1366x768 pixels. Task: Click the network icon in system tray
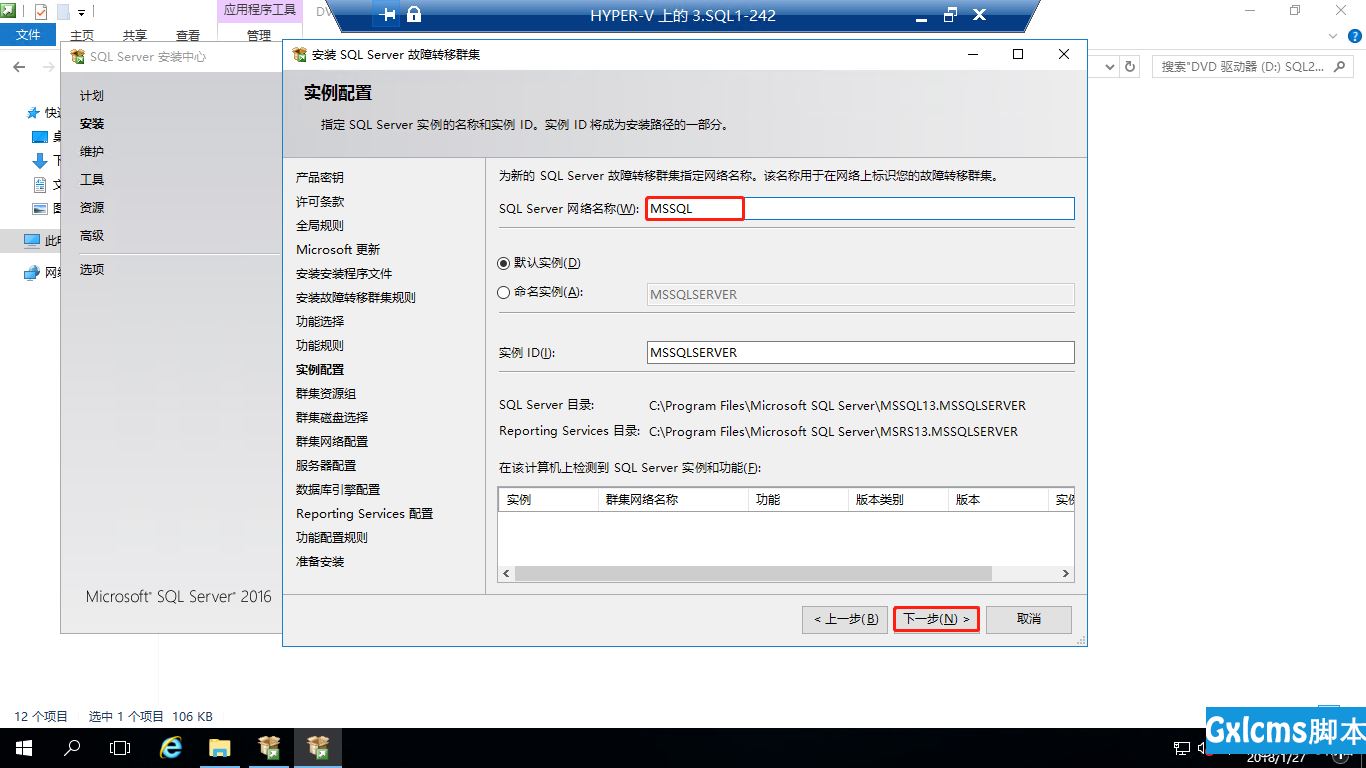[x=1182, y=748]
